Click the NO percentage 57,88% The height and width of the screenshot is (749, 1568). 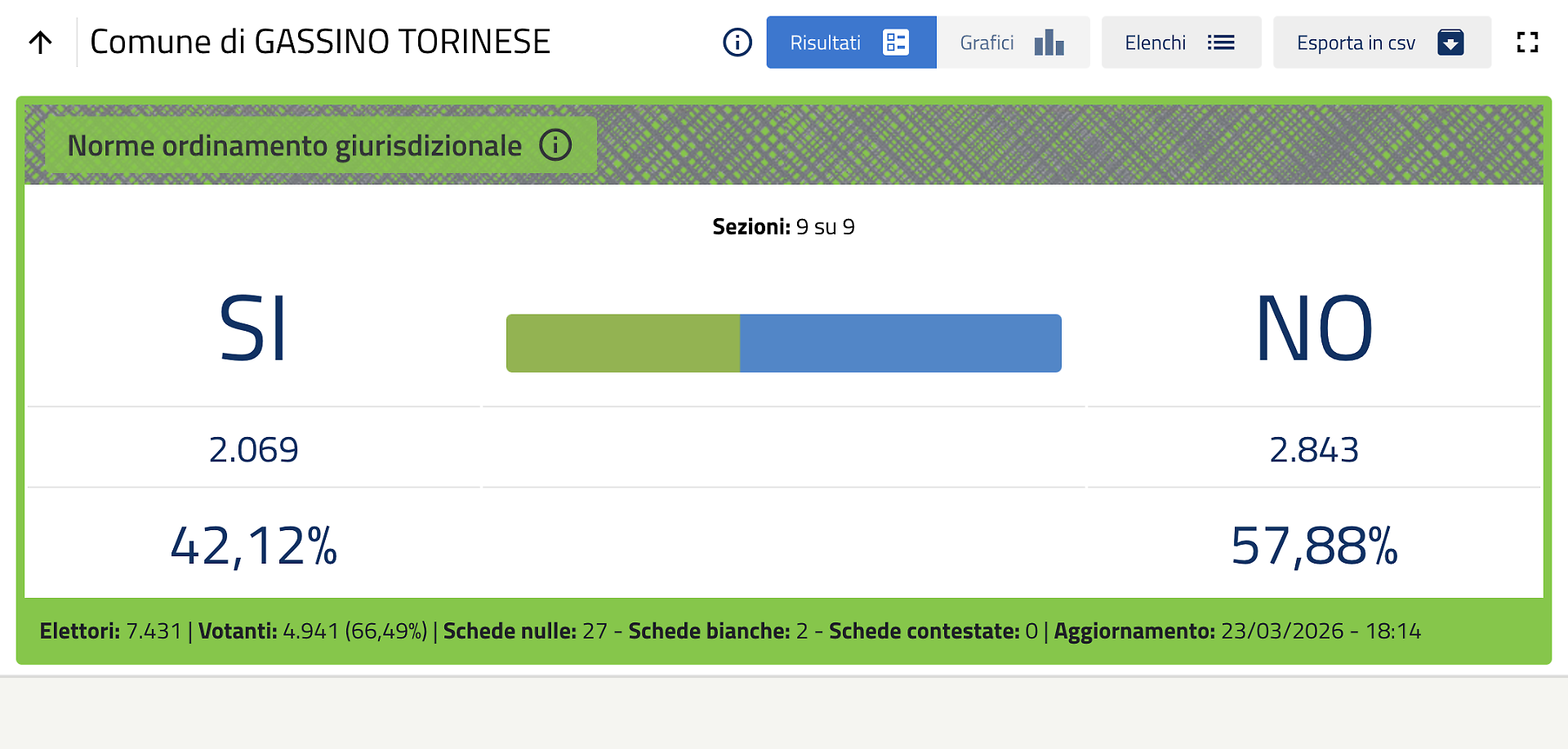[x=1313, y=546]
